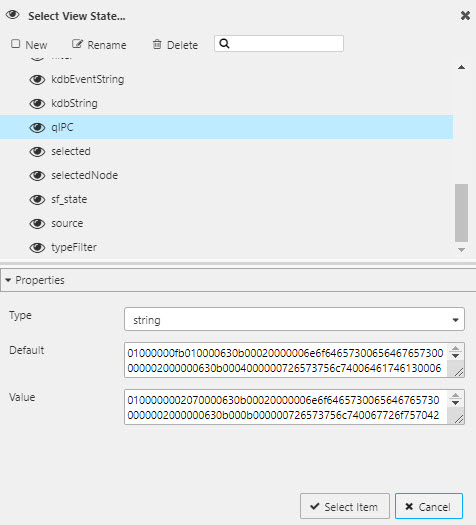Screen dimensions: 476x525
Task: Select the typeFilter view state
Action: tap(226, 248)
